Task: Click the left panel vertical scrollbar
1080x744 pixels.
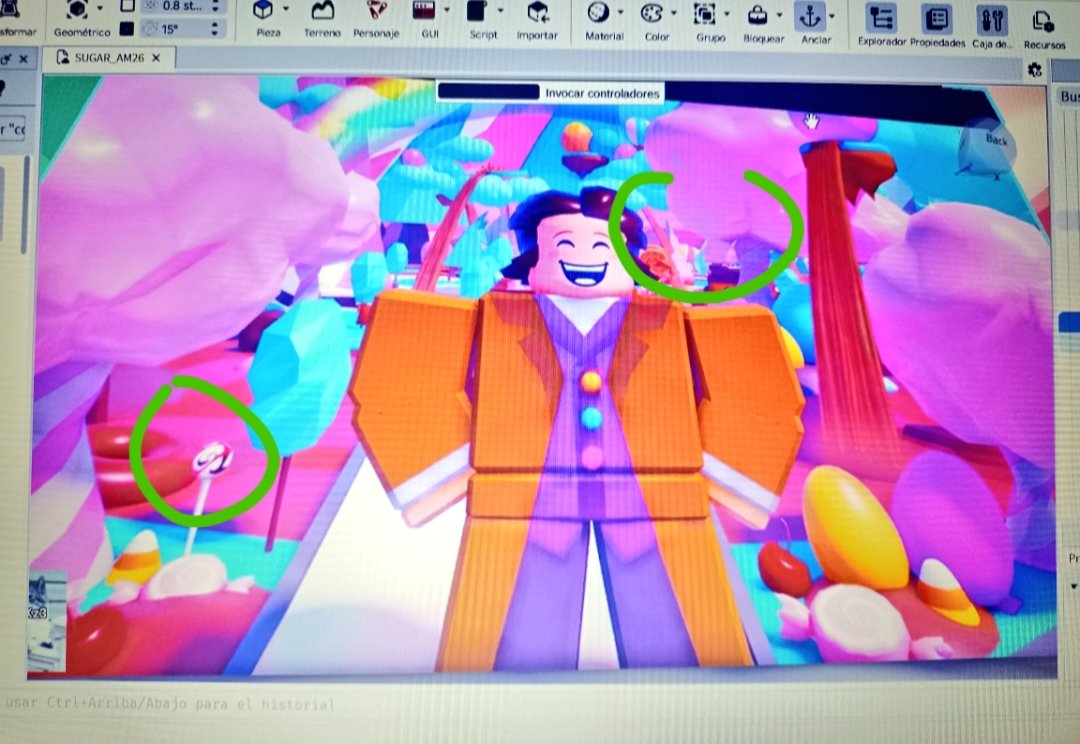Action: coord(26,205)
